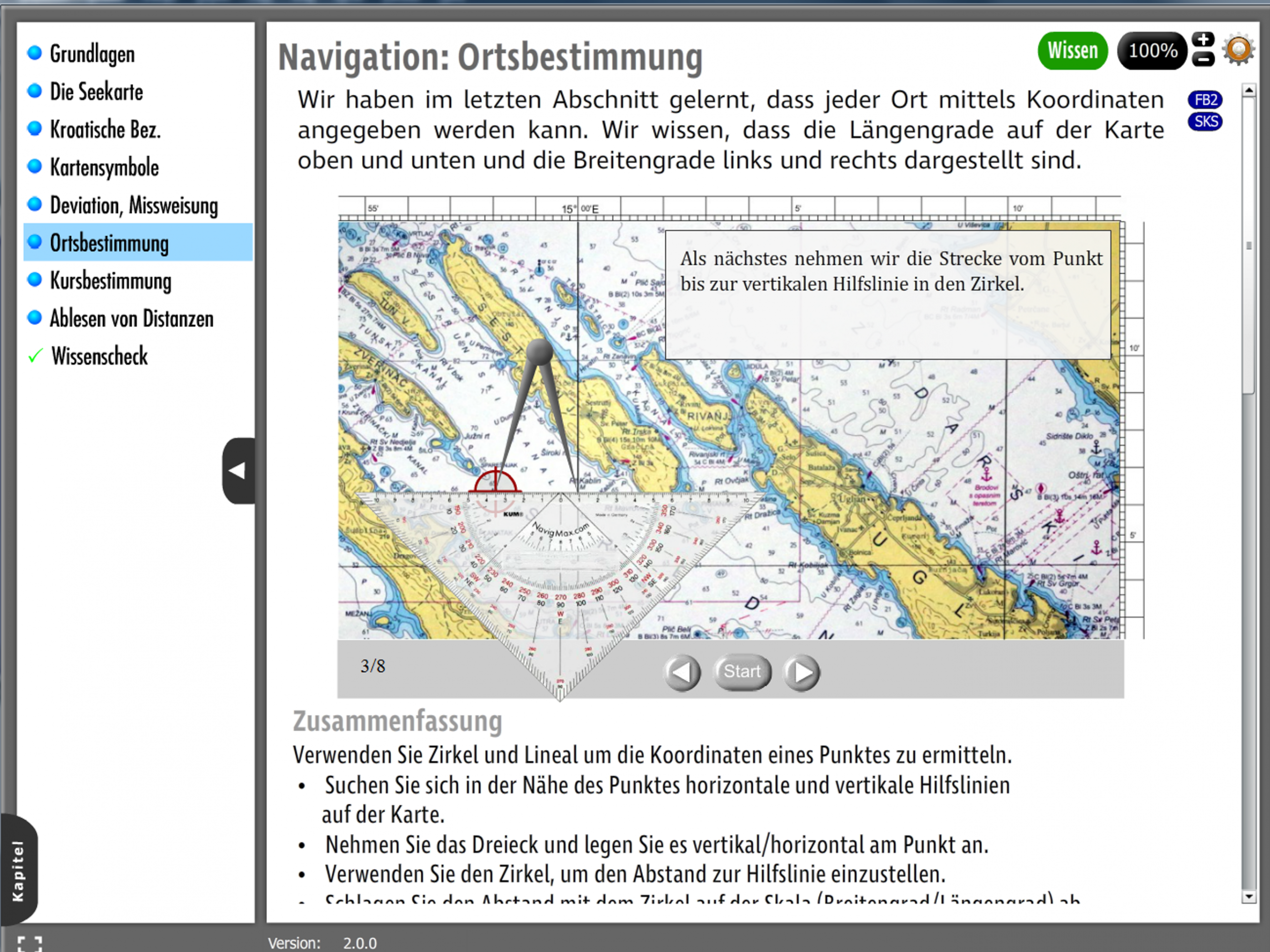
Task: Click the FB2 badge
Action: click(x=1205, y=100)
